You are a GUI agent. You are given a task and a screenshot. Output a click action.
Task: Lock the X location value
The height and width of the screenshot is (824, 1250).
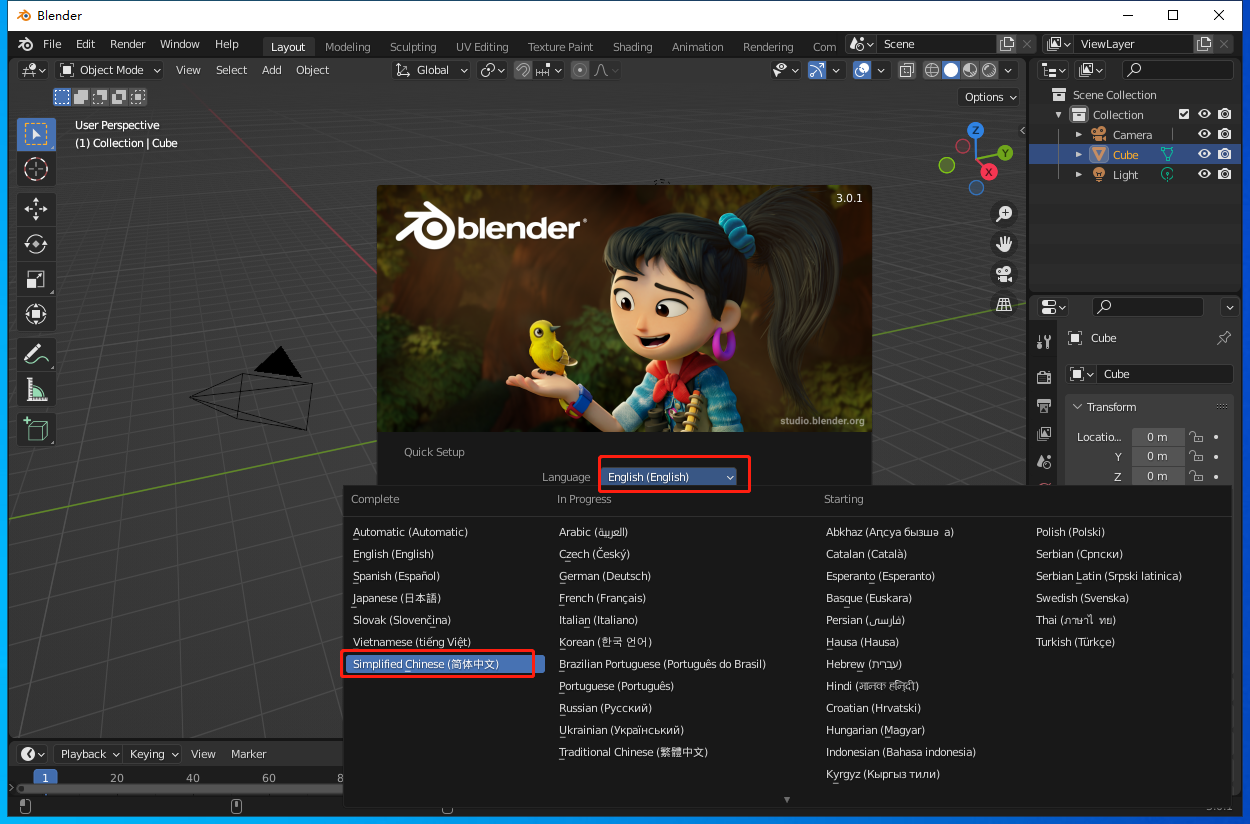point(1194,437)
